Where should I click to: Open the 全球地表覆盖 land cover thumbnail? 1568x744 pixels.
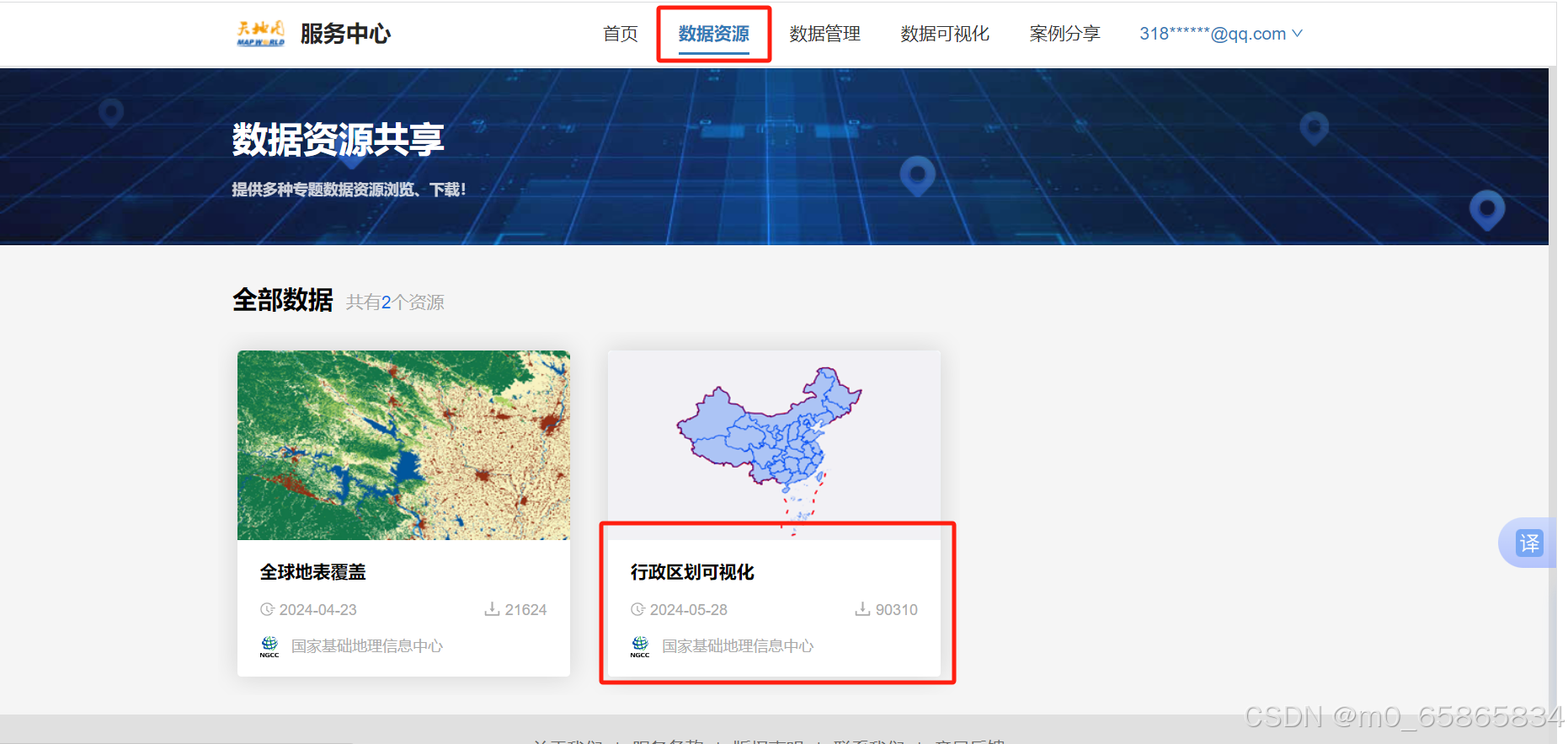[403, 445]
